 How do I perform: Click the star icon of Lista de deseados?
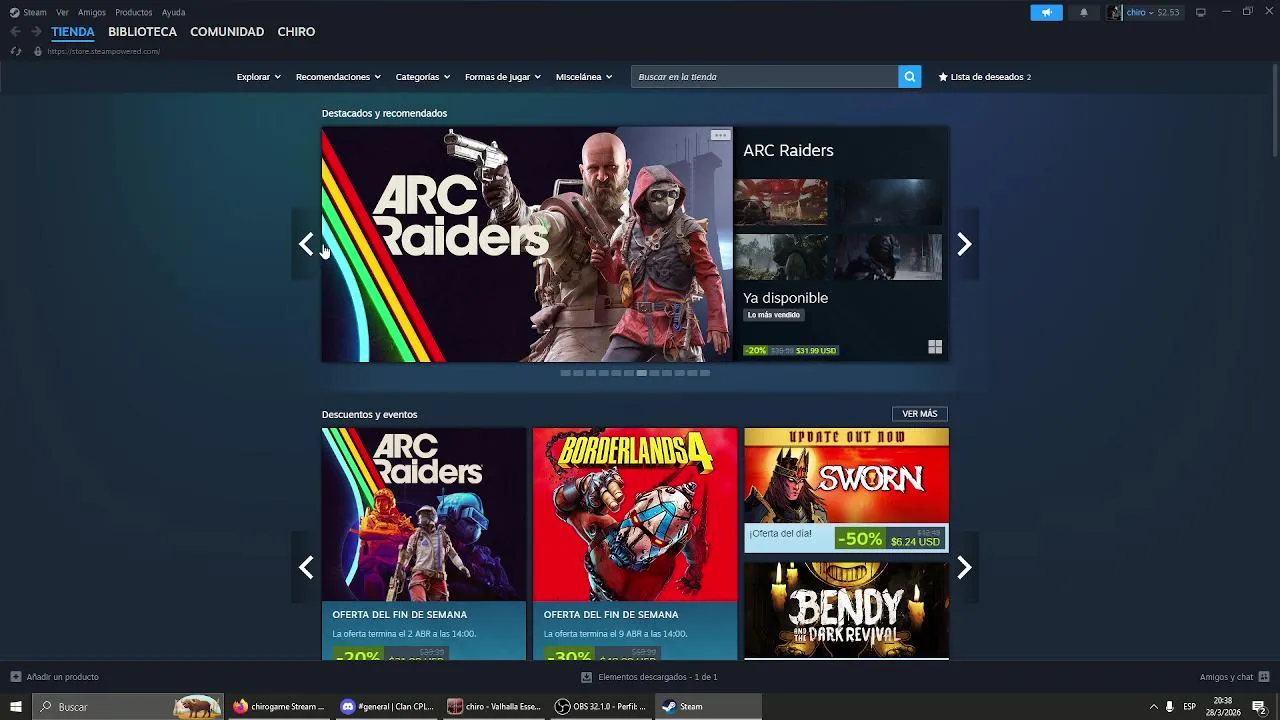943,77
